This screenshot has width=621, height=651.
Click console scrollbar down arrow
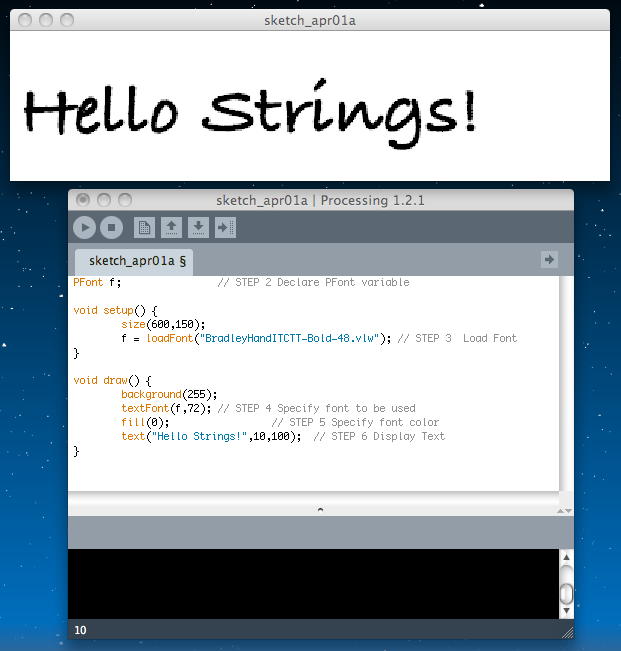pyautogui.click(x=566, y=611)
